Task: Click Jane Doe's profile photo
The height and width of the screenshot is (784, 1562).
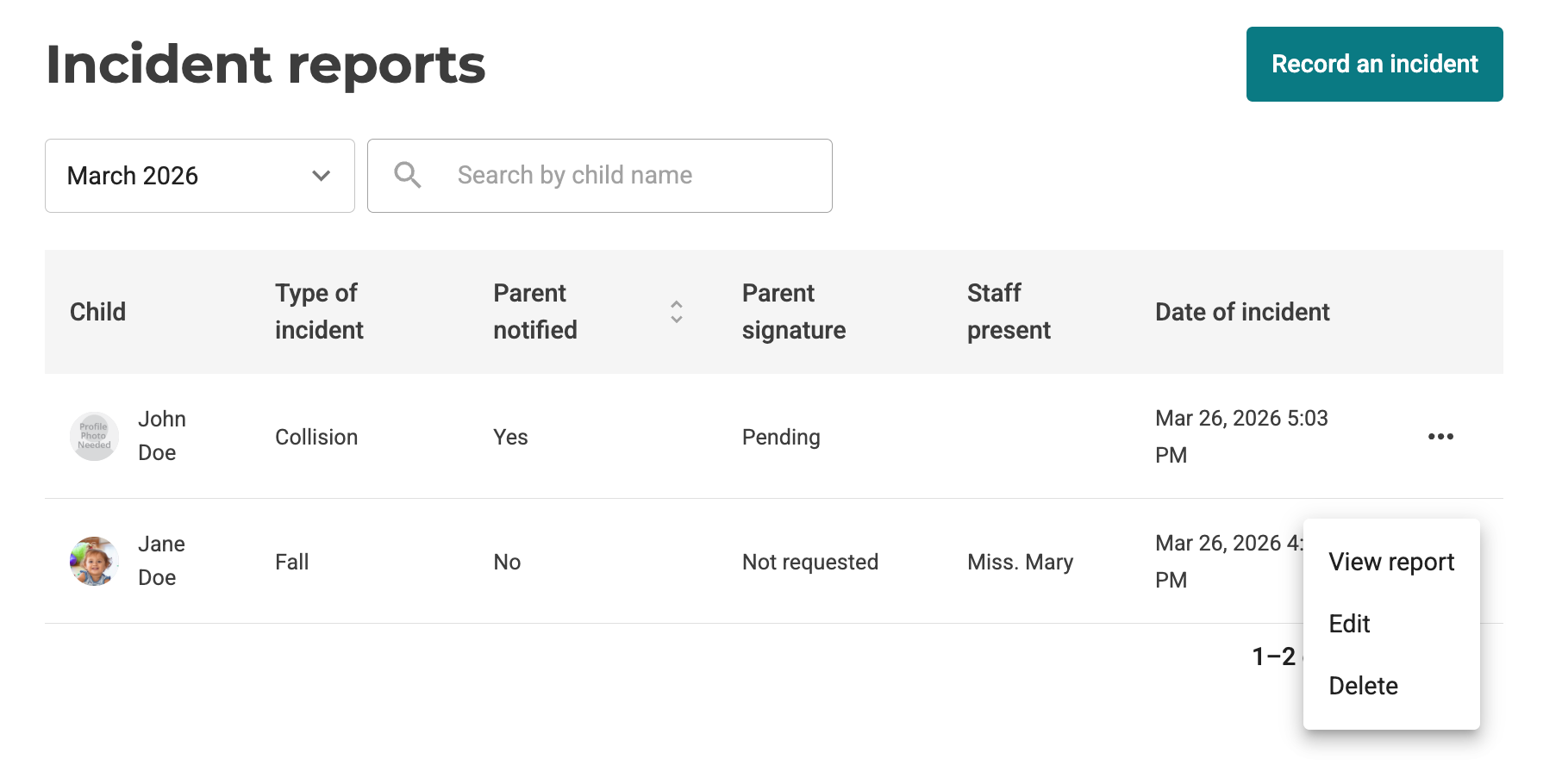Action: [x=94, y=561]
